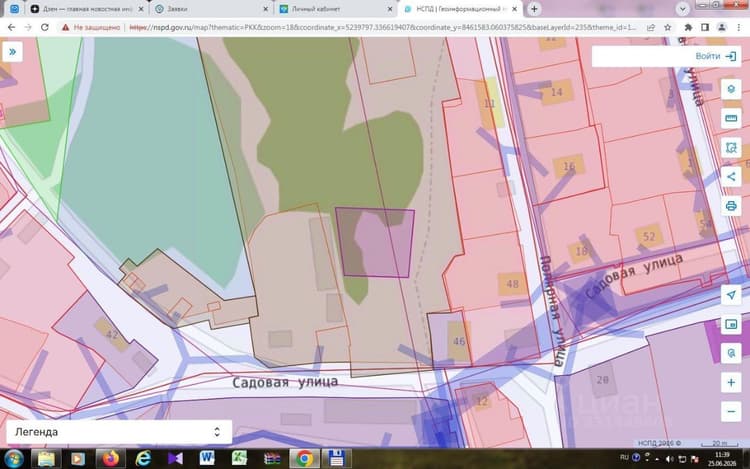
Task: Click the Войти login button
Action: point(715,56)
